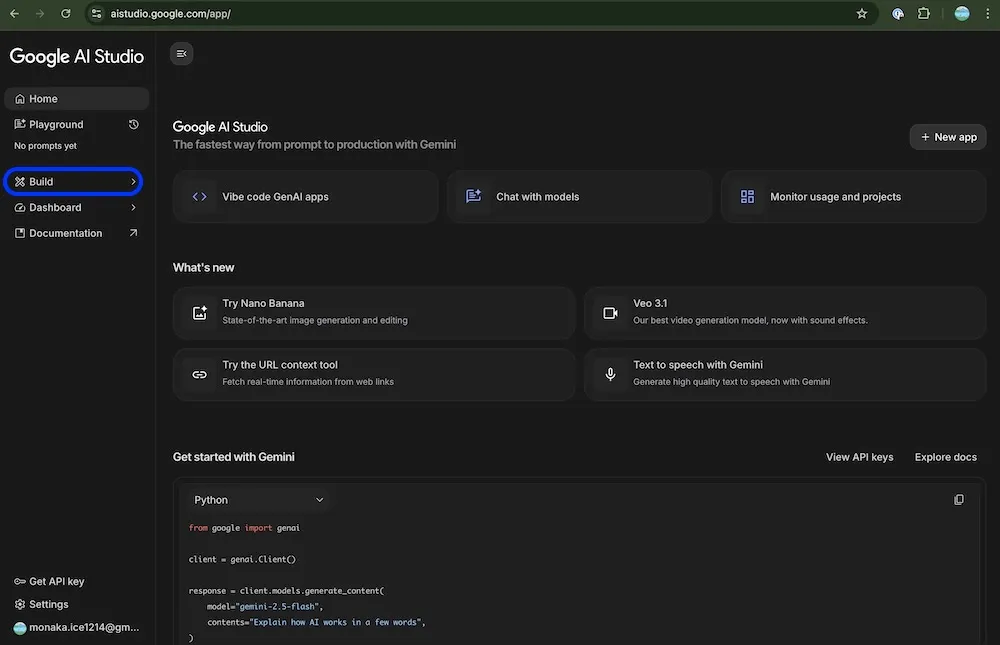
Task: Open the Explore docs link
Action: [945, 457]
